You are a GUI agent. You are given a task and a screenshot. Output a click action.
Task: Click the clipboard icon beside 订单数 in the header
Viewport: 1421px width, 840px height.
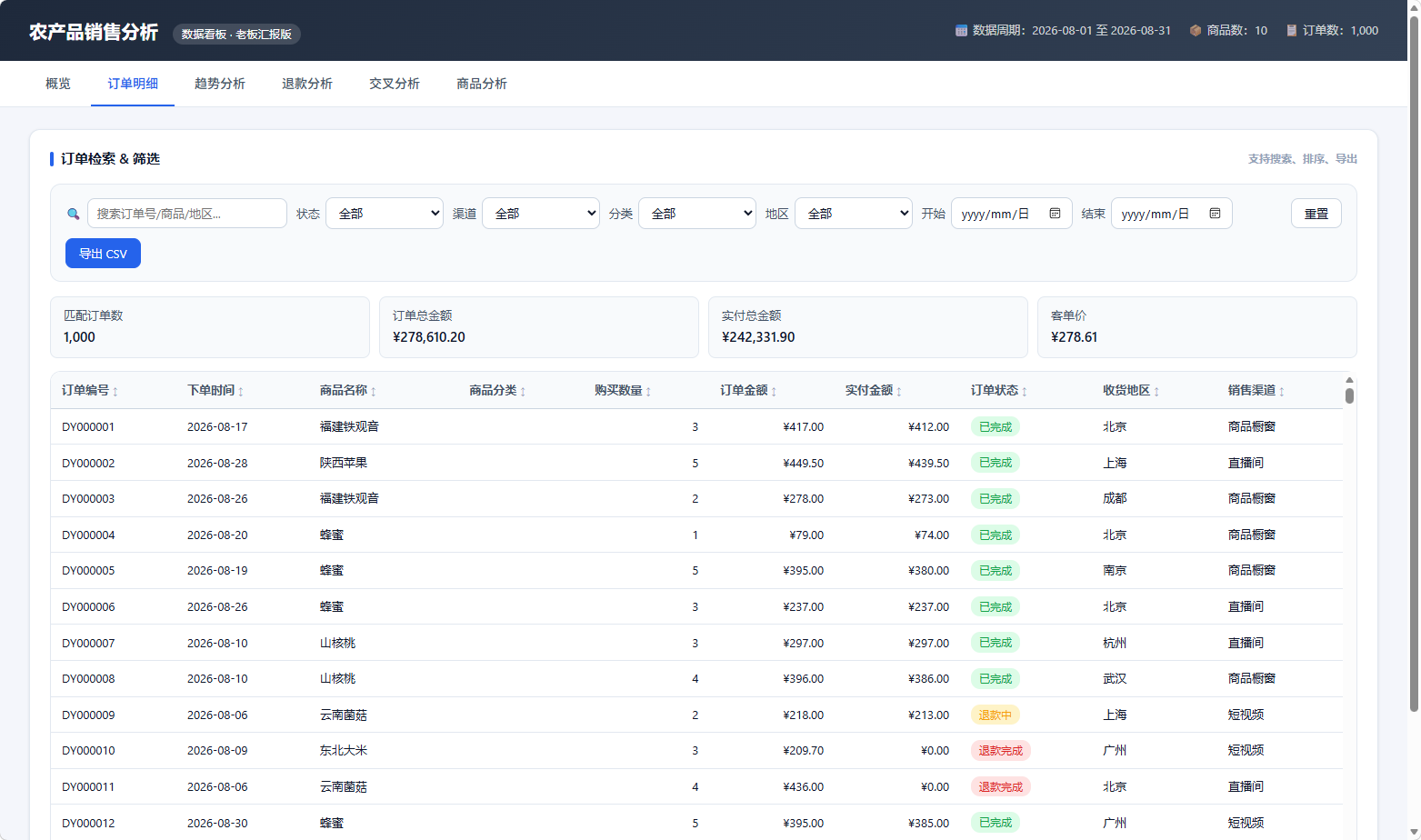pyautogui.click(x=1291, y=31)
